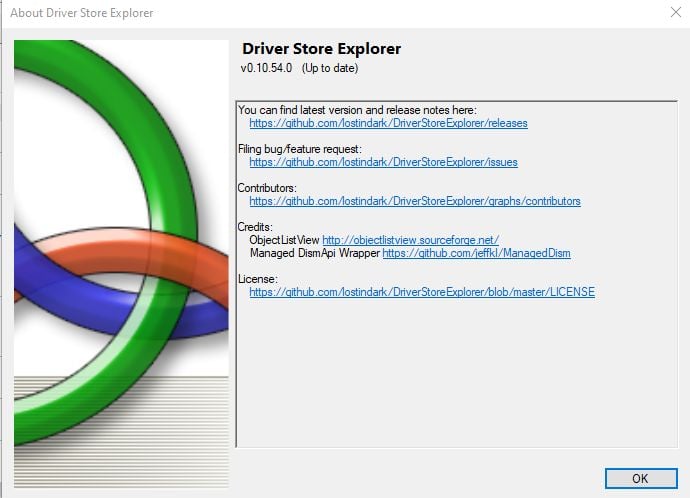Click the 'Managed DismApi Wrapper' text
Image resolution: width=690 pixels, height=498 pixels.
[x=315, y=253]
